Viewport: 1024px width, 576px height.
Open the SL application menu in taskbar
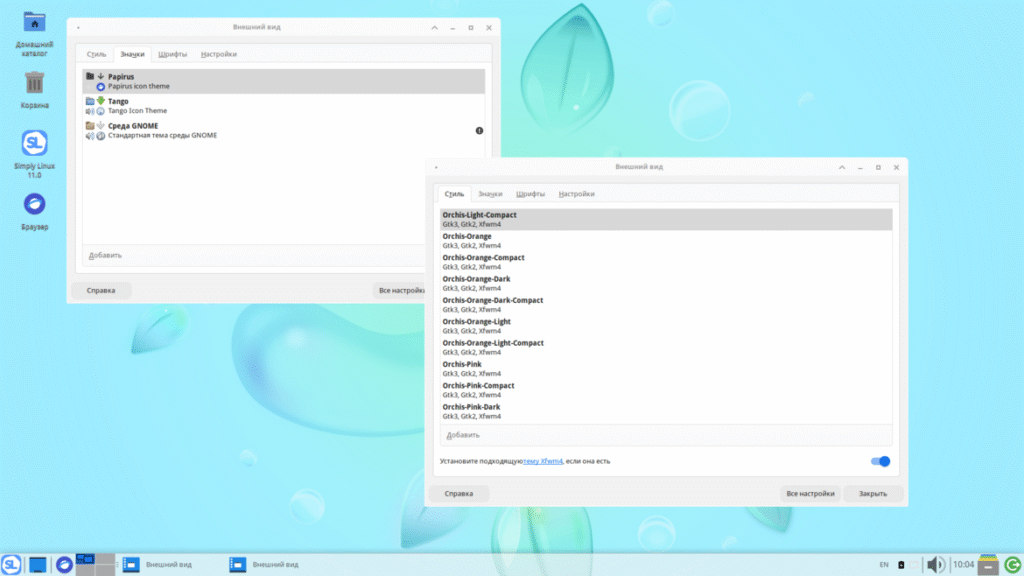(x=12, y=562)
